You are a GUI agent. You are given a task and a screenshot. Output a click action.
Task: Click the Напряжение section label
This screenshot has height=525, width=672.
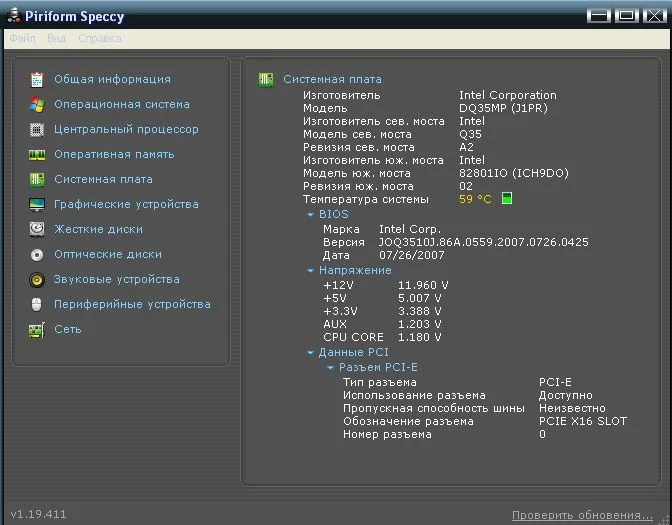(x=355, y=270)
